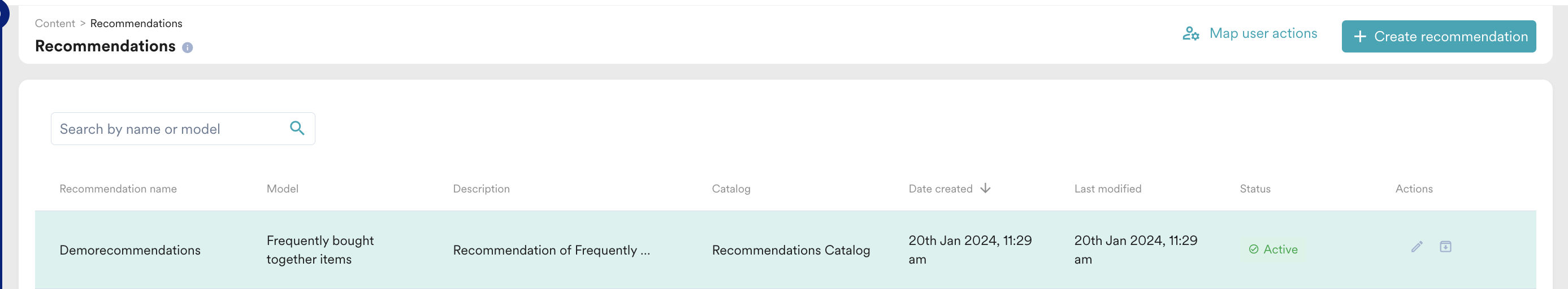Viewport: 1568px width, 289px height.
Task: Focus the Search by name or model field
Action: pyautogui.click(x=183, y=128)
